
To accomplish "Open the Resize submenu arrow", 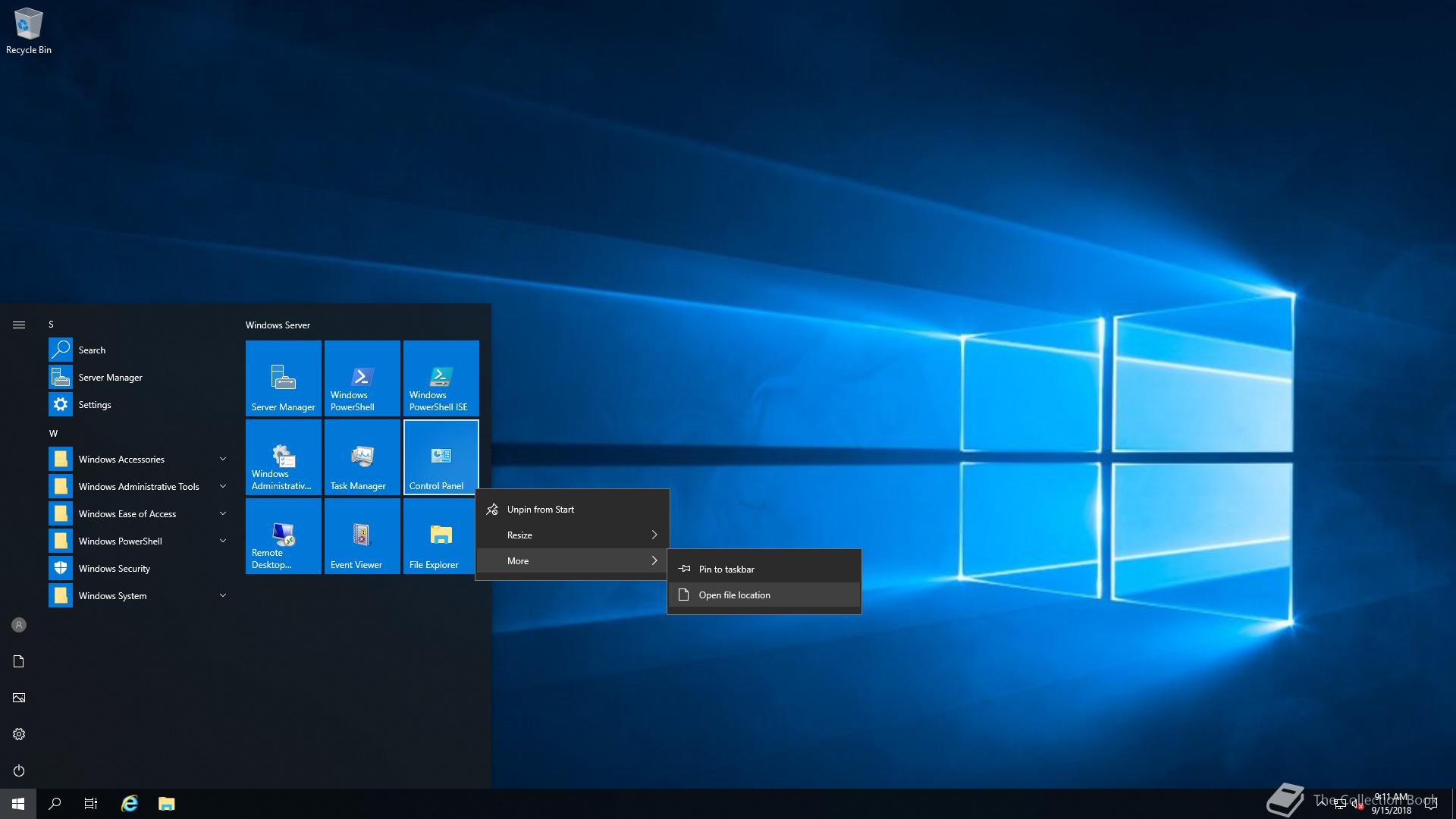I will [654, 535].
